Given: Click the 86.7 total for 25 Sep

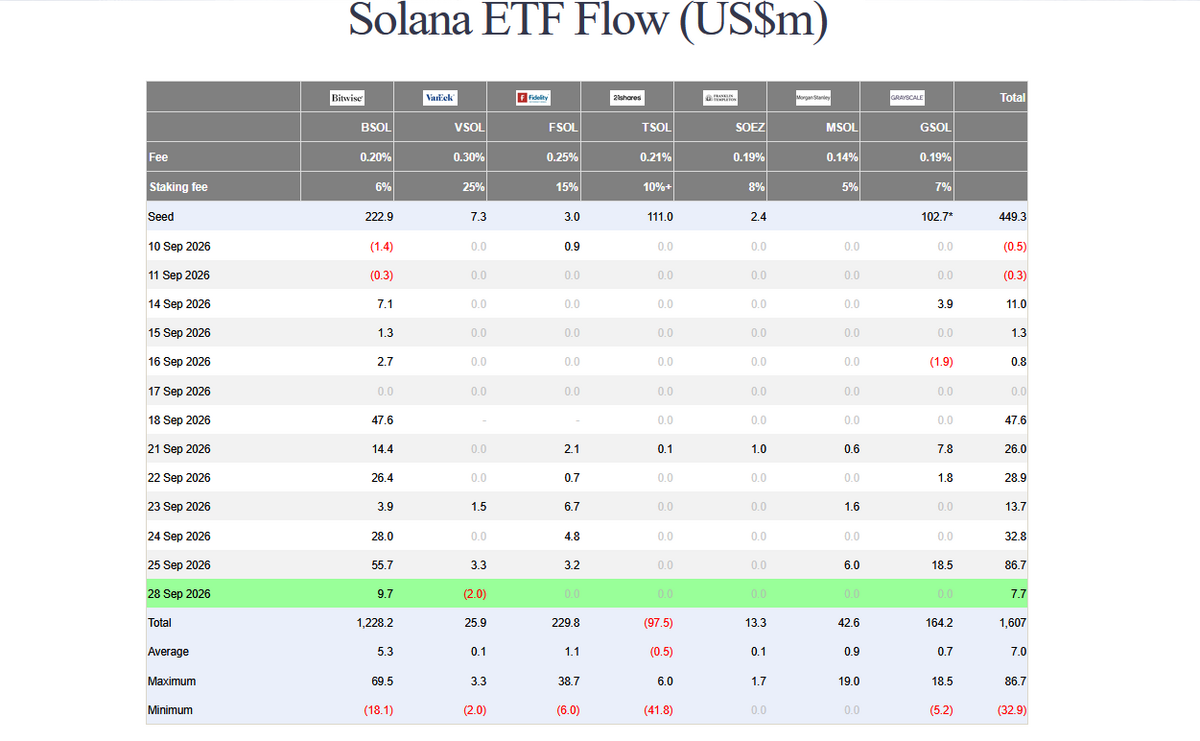Looking at the screenshot, I should pyautogui.click(x=1014, y=566).
